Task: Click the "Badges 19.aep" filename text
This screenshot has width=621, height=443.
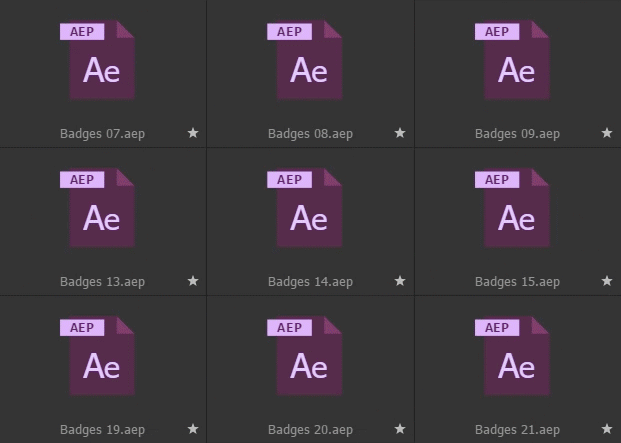Action: pos(102,430)
